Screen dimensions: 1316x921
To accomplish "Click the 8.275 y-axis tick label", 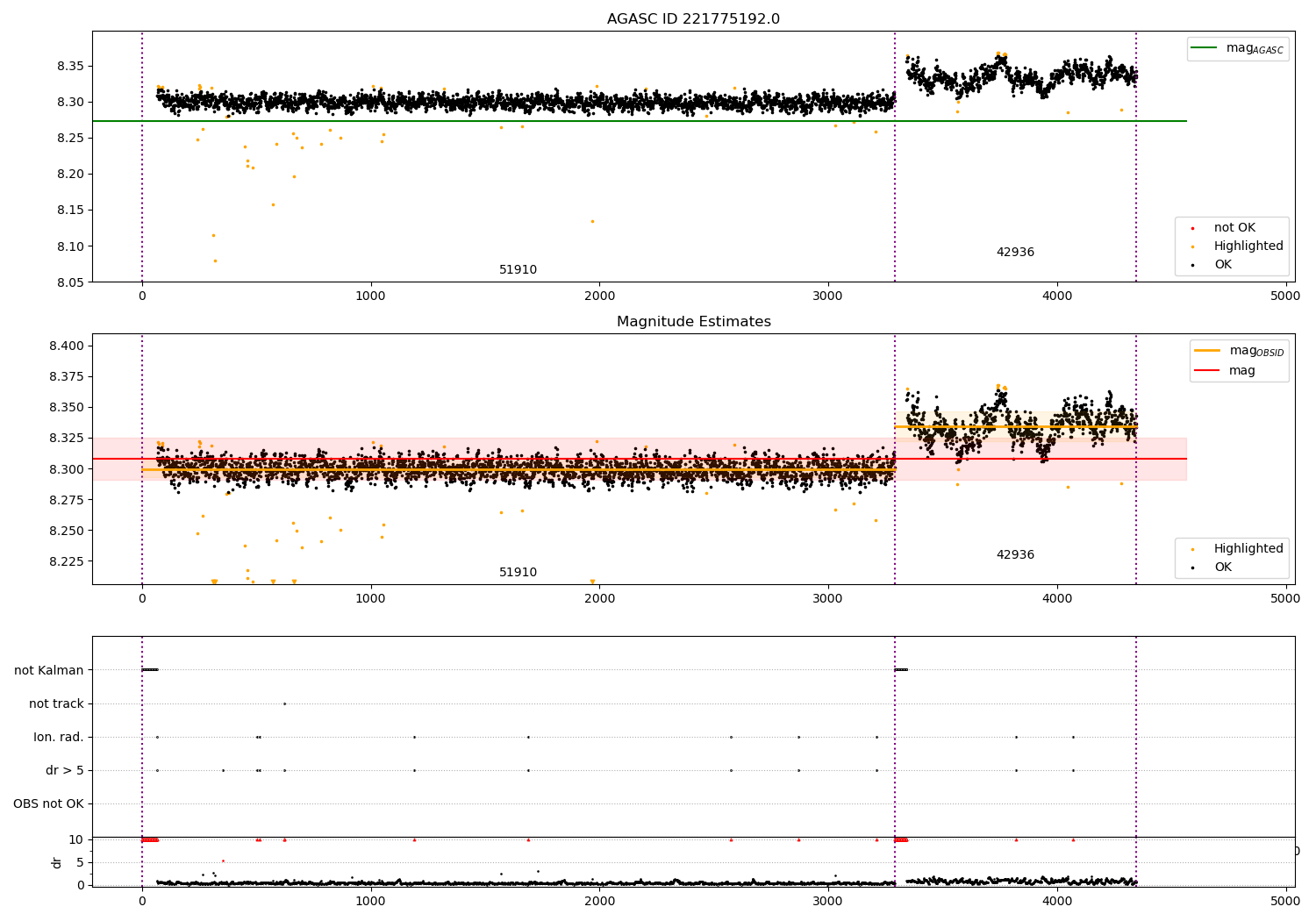I will (x=67, y=500).
